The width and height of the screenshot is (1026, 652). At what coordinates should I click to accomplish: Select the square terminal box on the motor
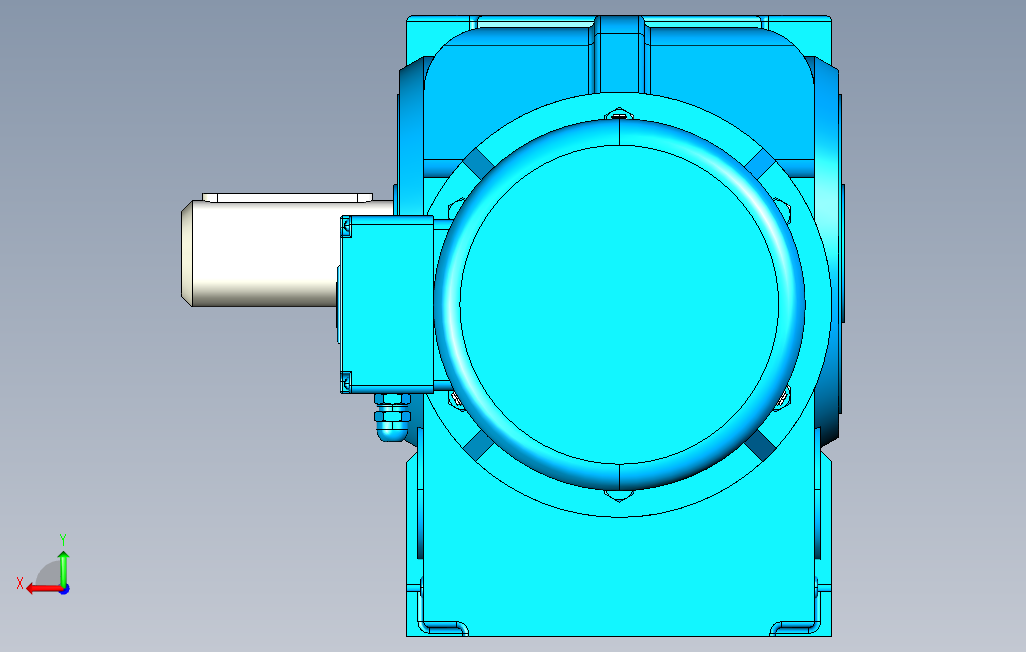[x=387, y=304]
